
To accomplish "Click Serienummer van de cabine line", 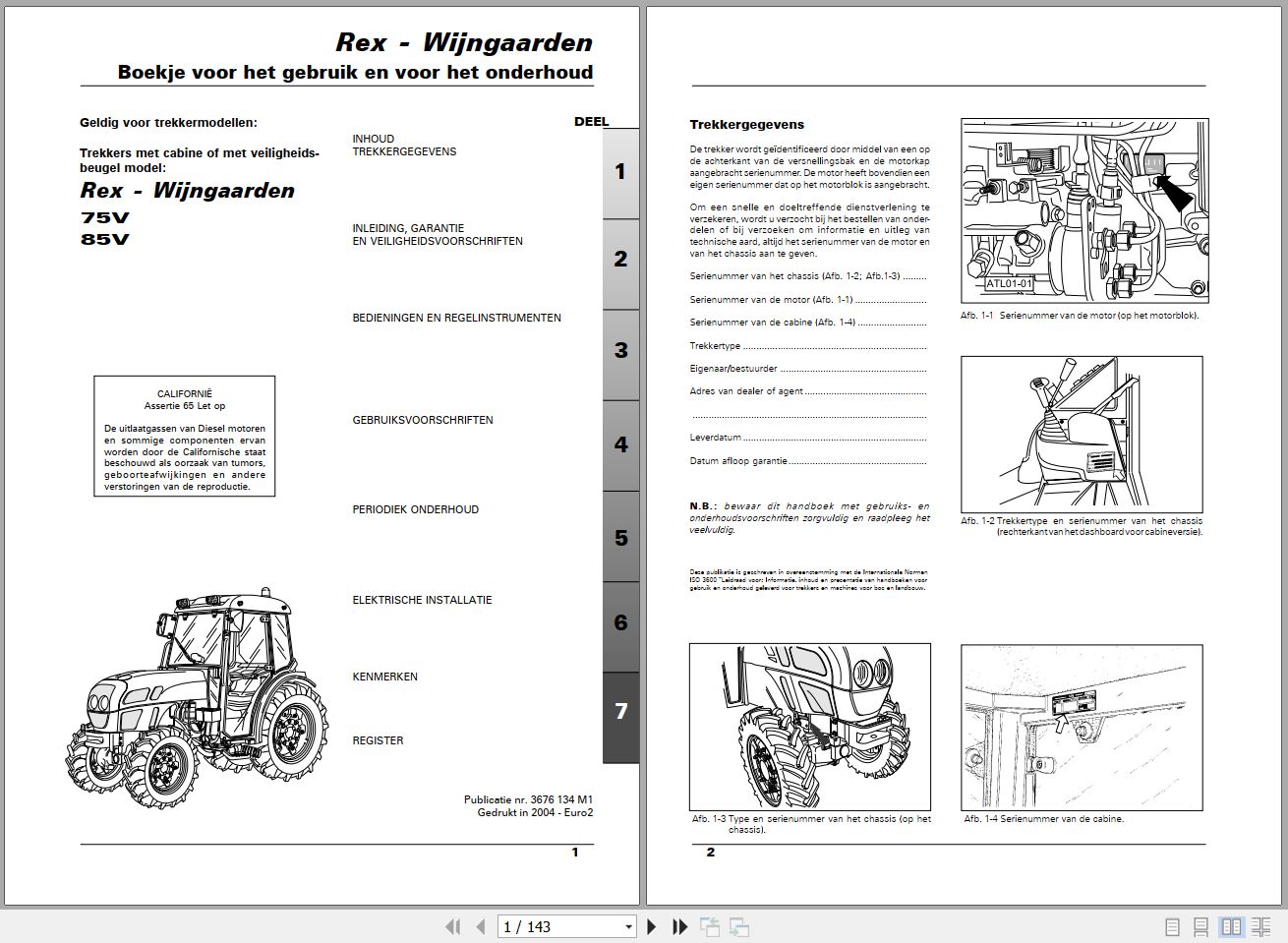I will [808, 323].
